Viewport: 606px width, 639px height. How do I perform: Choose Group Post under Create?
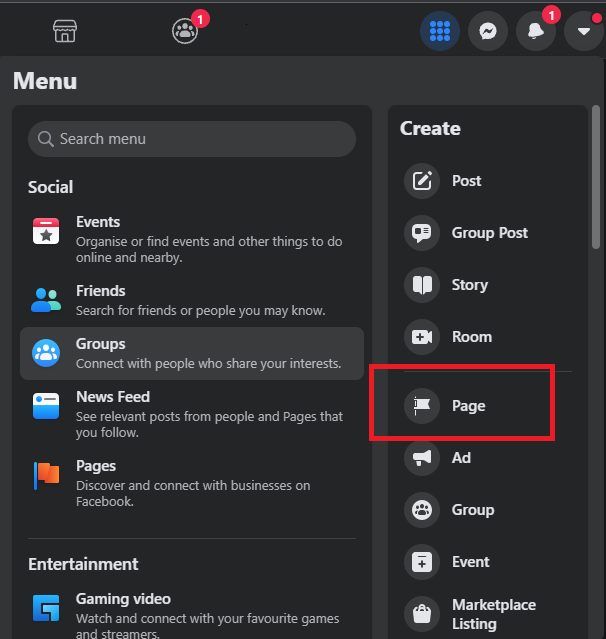(x=487, y=233)
